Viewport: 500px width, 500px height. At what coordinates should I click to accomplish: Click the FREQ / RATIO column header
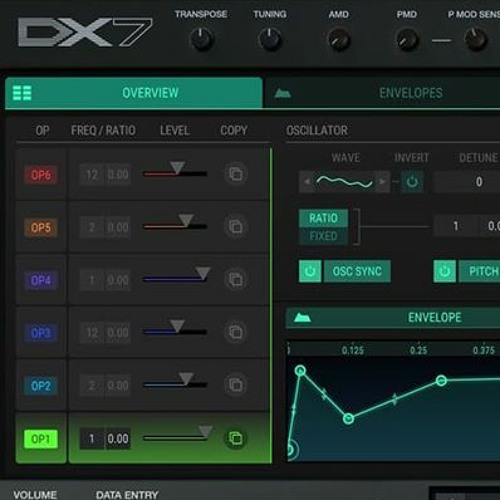coord(103,130)
